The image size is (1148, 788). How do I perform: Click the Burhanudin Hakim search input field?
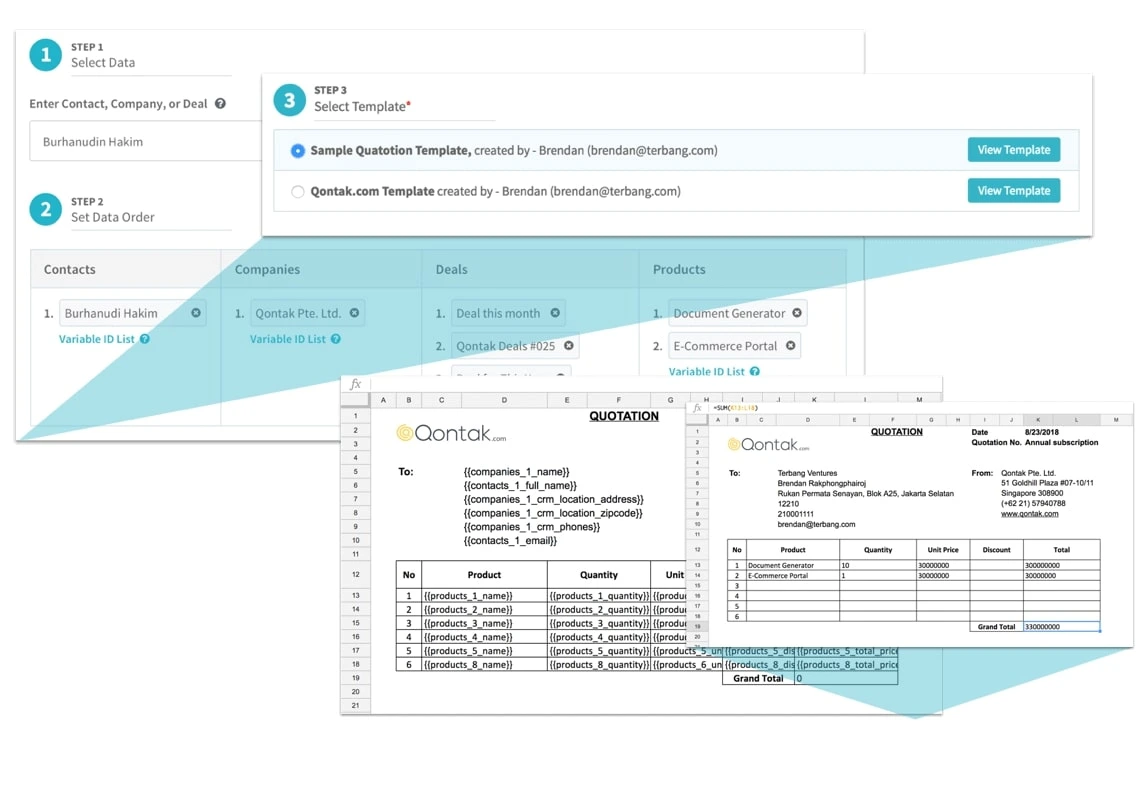pos(145,141)
